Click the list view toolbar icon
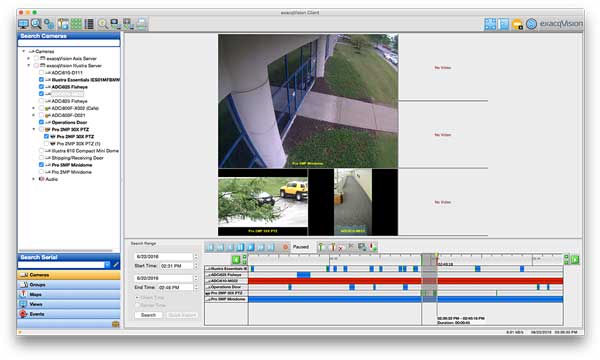The height and width of the screenshot is (360, 600). pos(89,24)
